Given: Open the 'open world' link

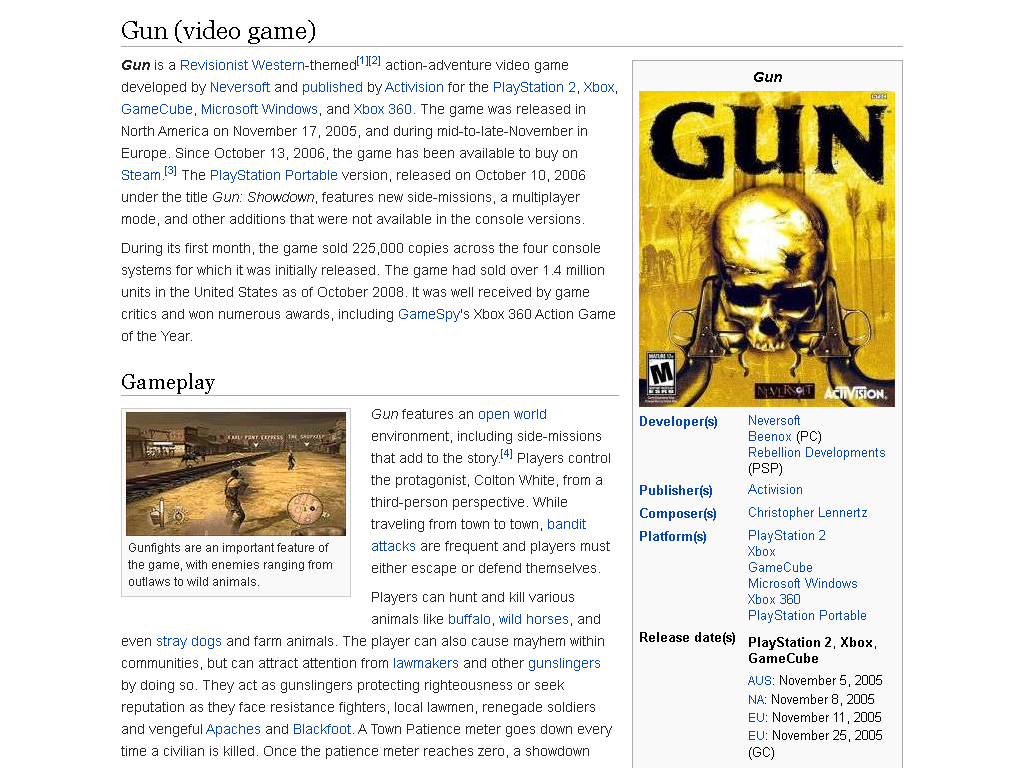Looking at the screenshot, I should pyautogui.click(x=512, y=414).
